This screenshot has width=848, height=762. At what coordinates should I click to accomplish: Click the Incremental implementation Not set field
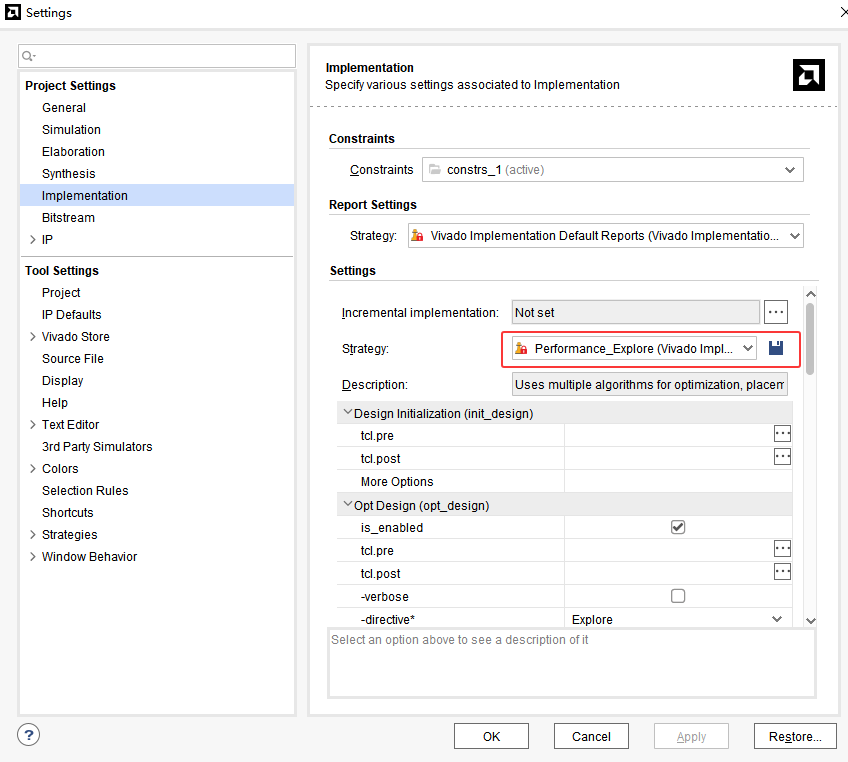pyautogui.click(x=635, y=312)
